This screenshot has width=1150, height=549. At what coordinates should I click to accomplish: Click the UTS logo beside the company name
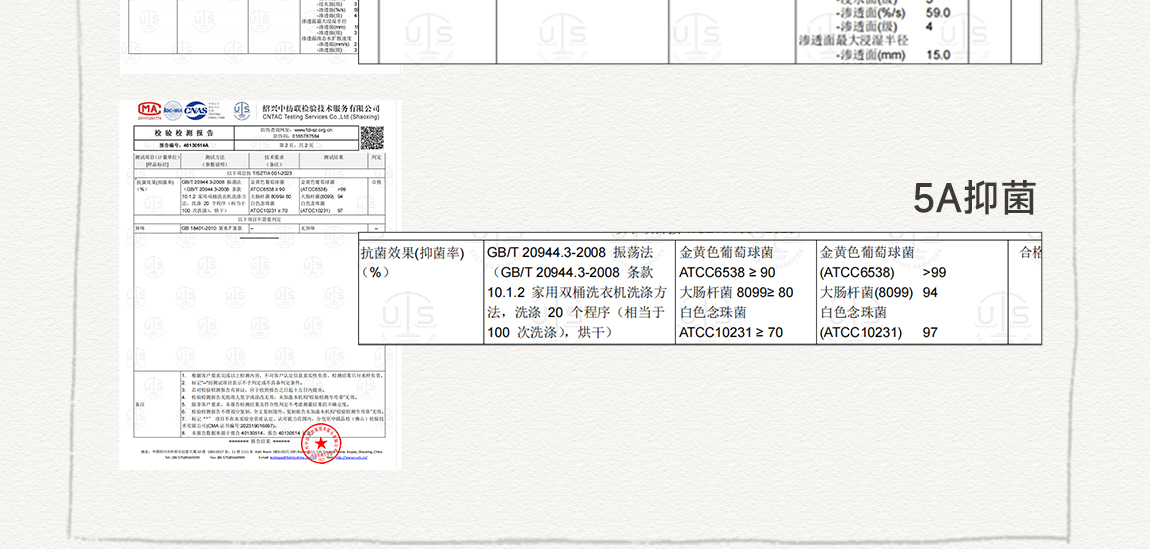[x=242, y=111]
